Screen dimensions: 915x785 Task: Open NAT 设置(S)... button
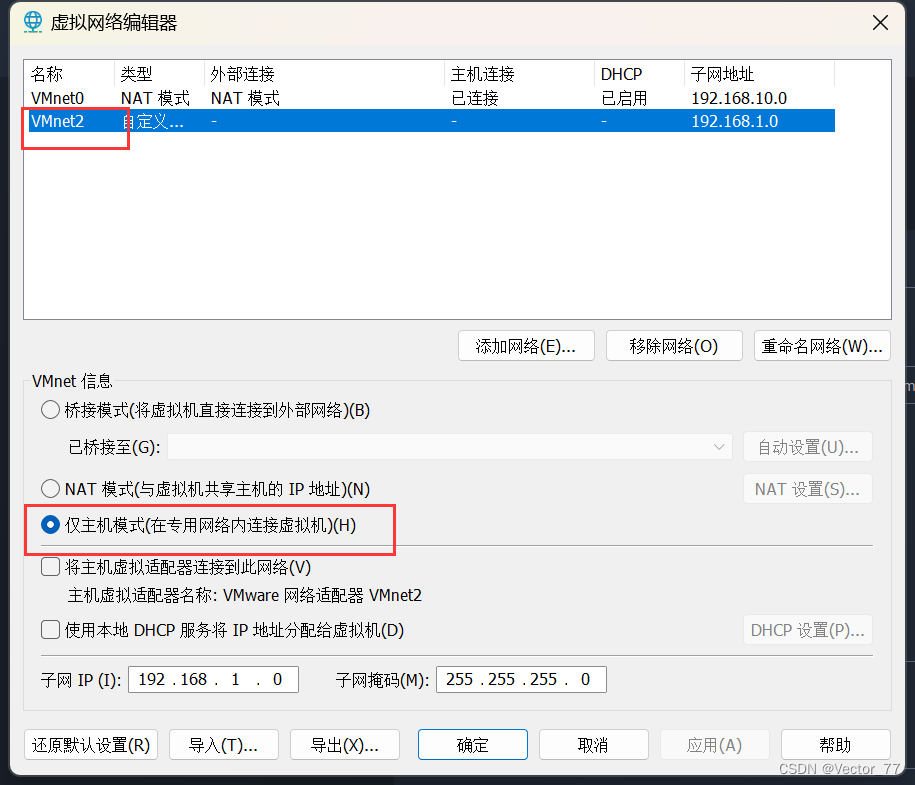point(808,489)
